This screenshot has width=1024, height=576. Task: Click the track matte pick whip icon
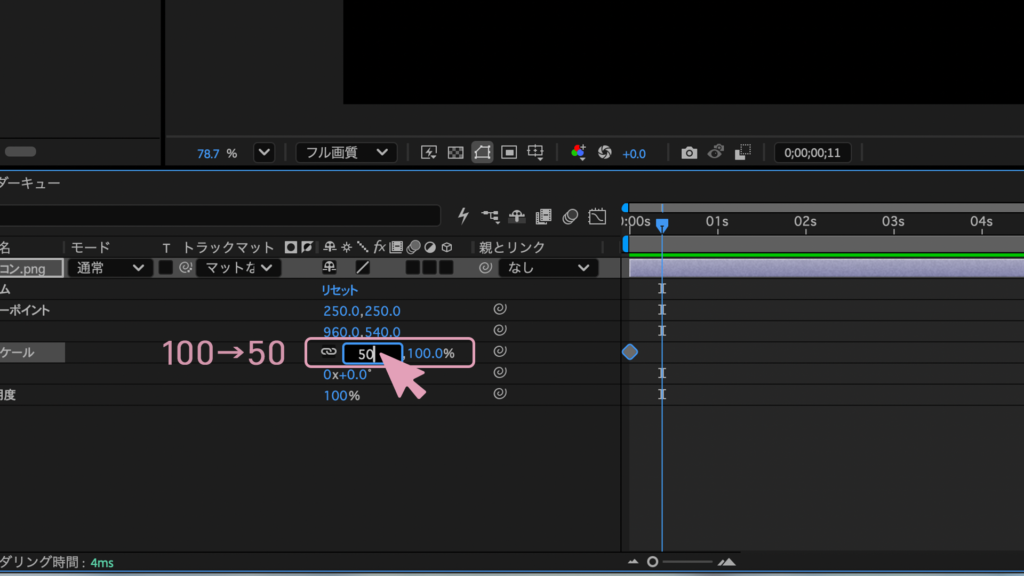click(x=185, y=268)
